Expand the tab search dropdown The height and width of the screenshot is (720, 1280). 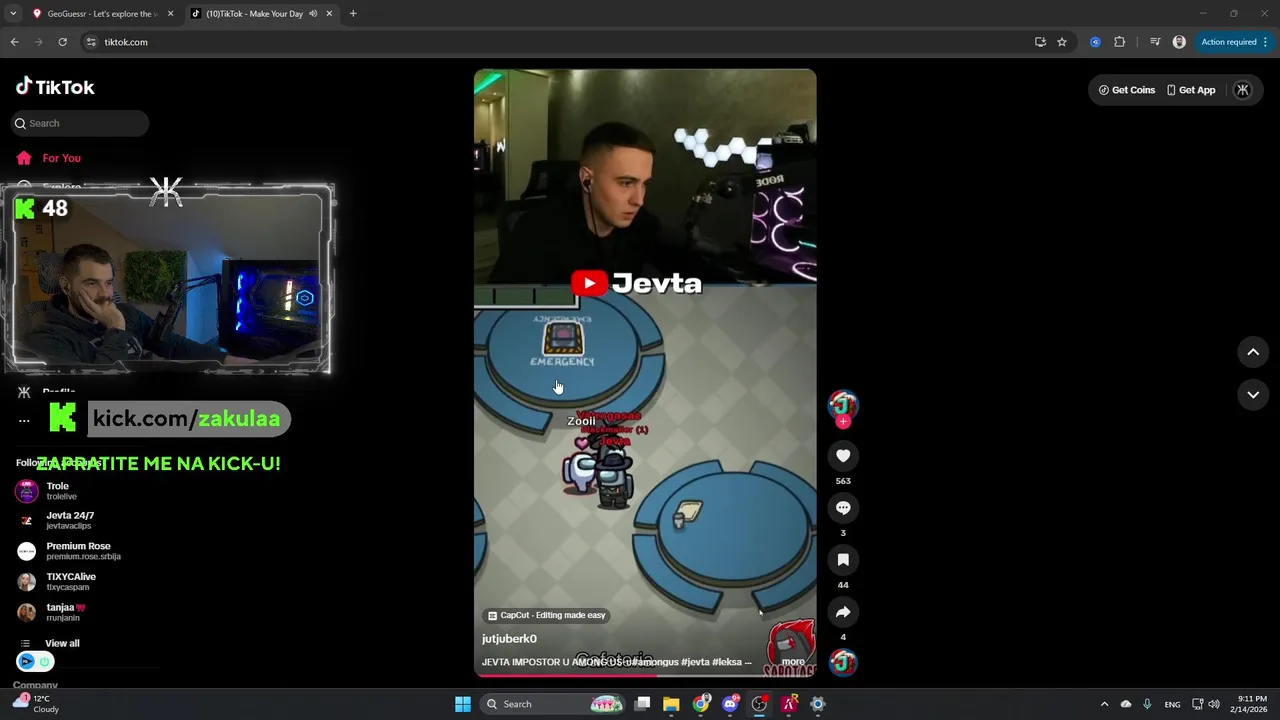13,14
